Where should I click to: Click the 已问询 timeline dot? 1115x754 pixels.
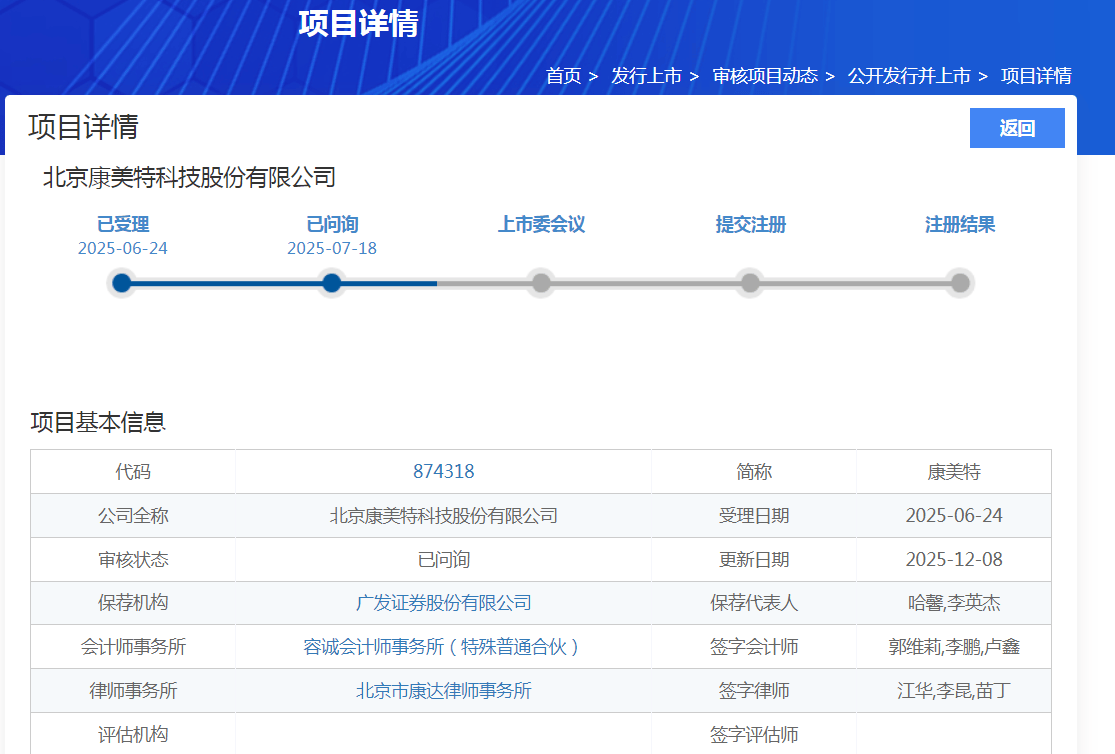pyautogui.click(x=332, y=283)
